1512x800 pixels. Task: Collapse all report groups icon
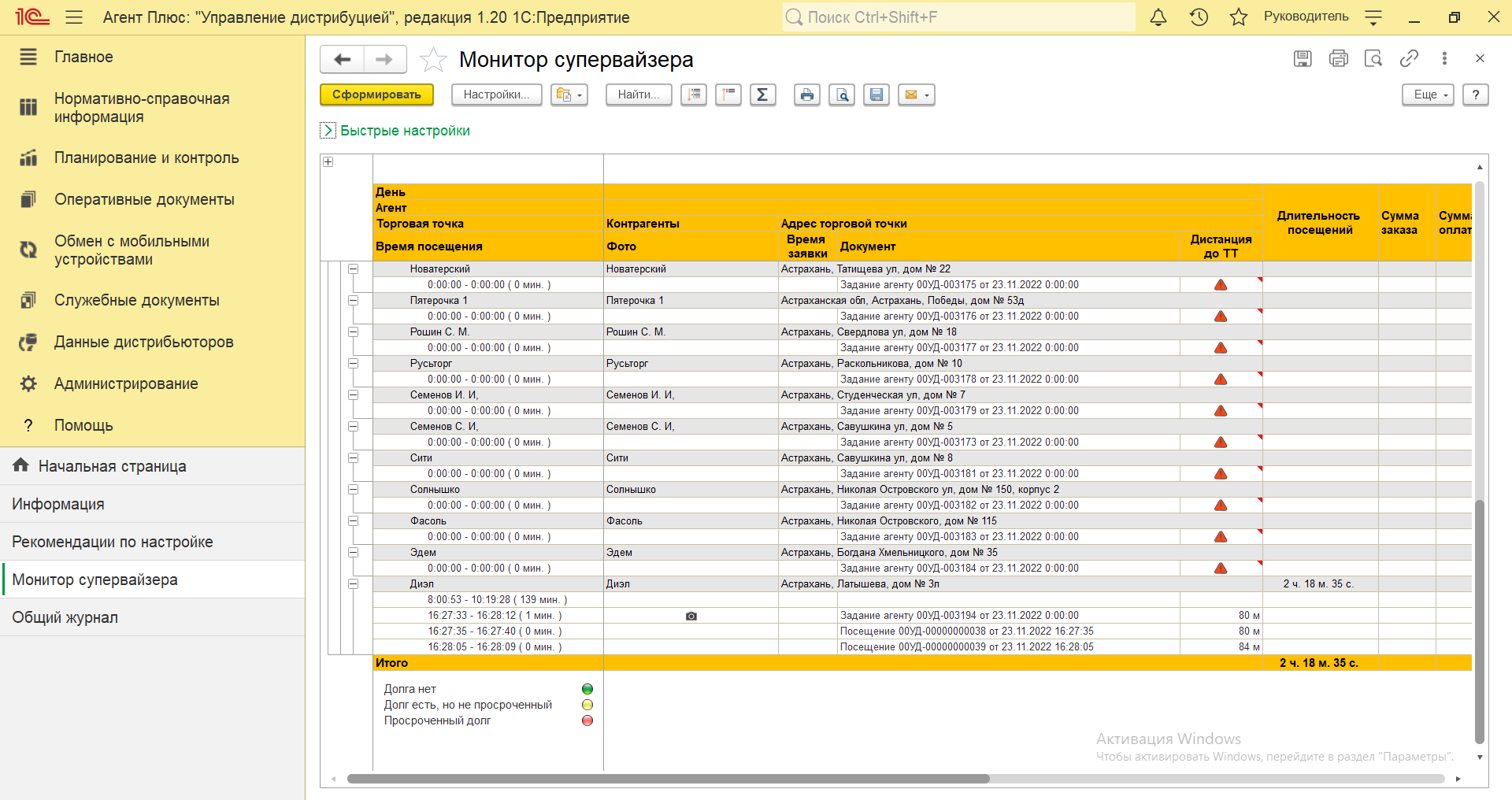pyautogui.click(x=728, y=94)
